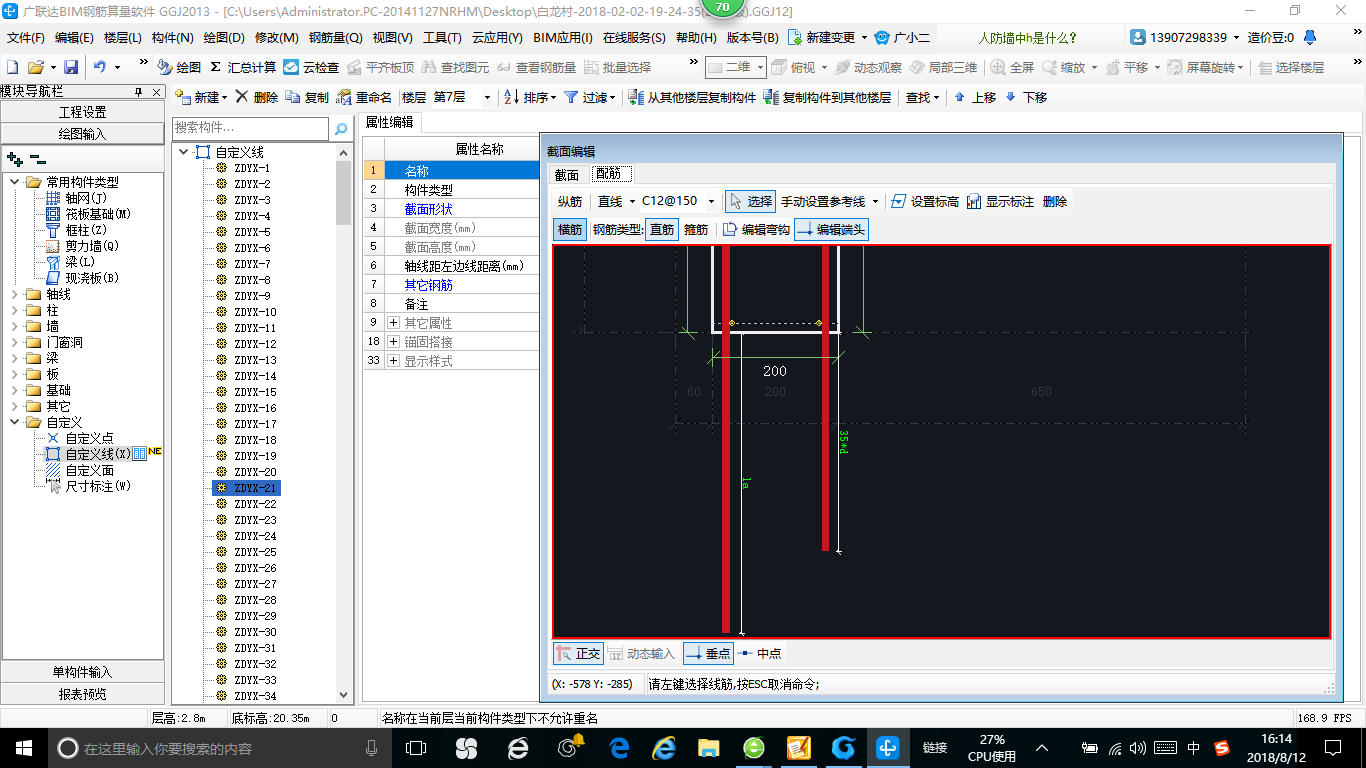Toggle 动态输入 dynamic input

pyautogui.click(x=641, y=653)
